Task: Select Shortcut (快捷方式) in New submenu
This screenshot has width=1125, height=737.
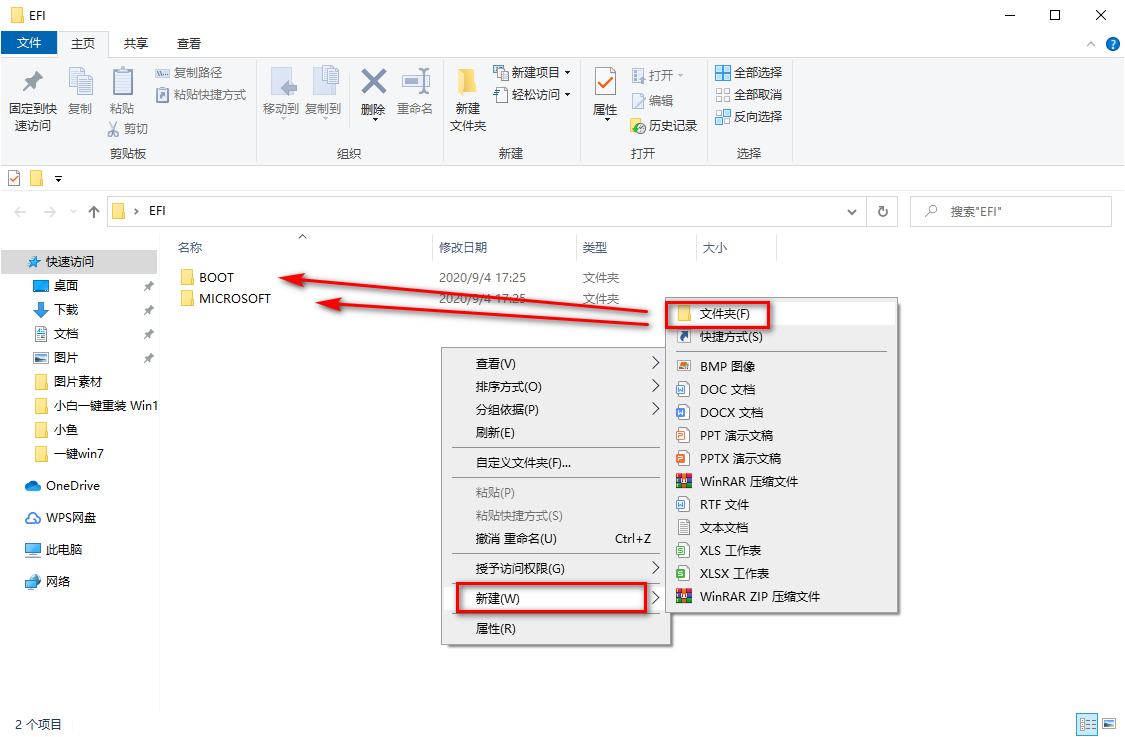Action: [781, 337]
